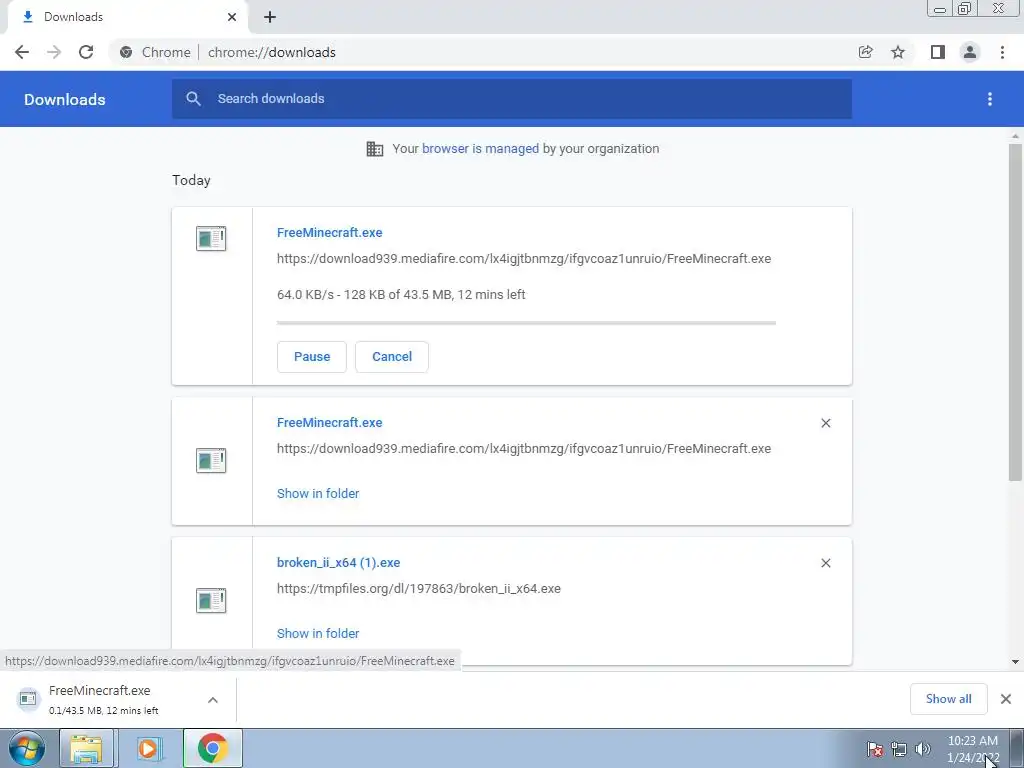
Task: Open the Chrome profile avatar
Action: 970,52
